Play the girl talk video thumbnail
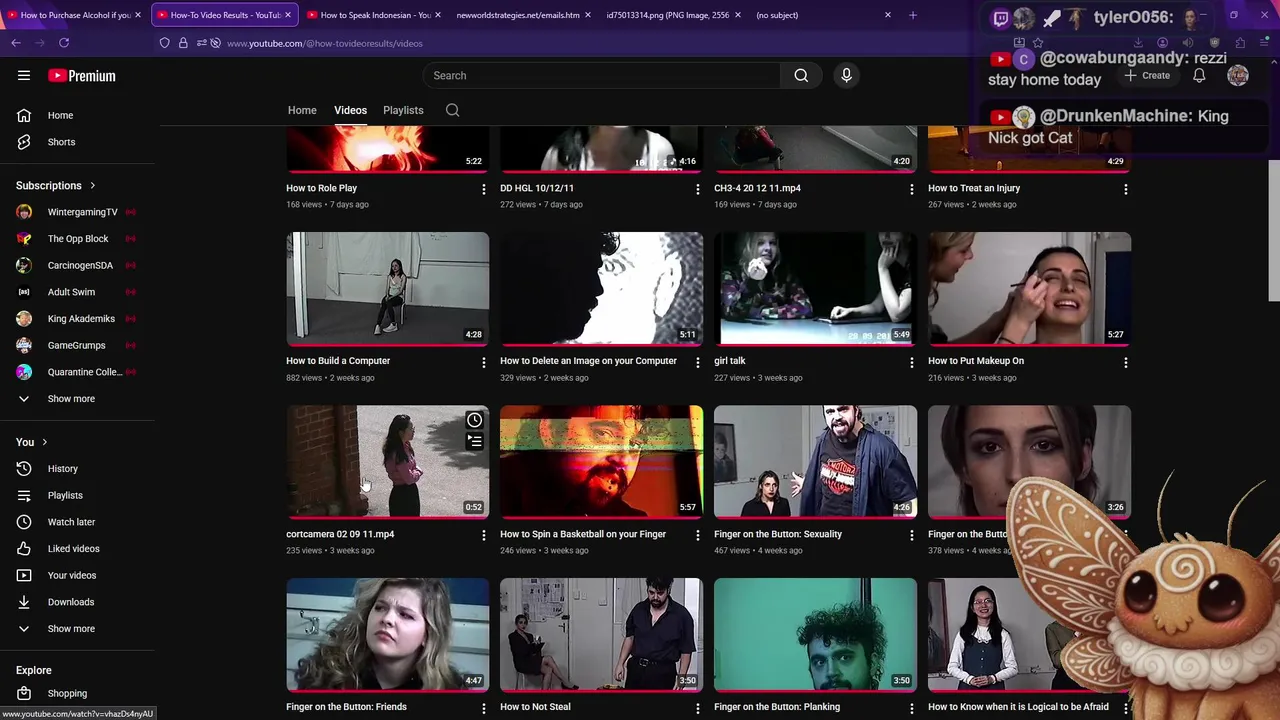The width and height of the screenshot is (1280, 720). click(x=815, y=289)
